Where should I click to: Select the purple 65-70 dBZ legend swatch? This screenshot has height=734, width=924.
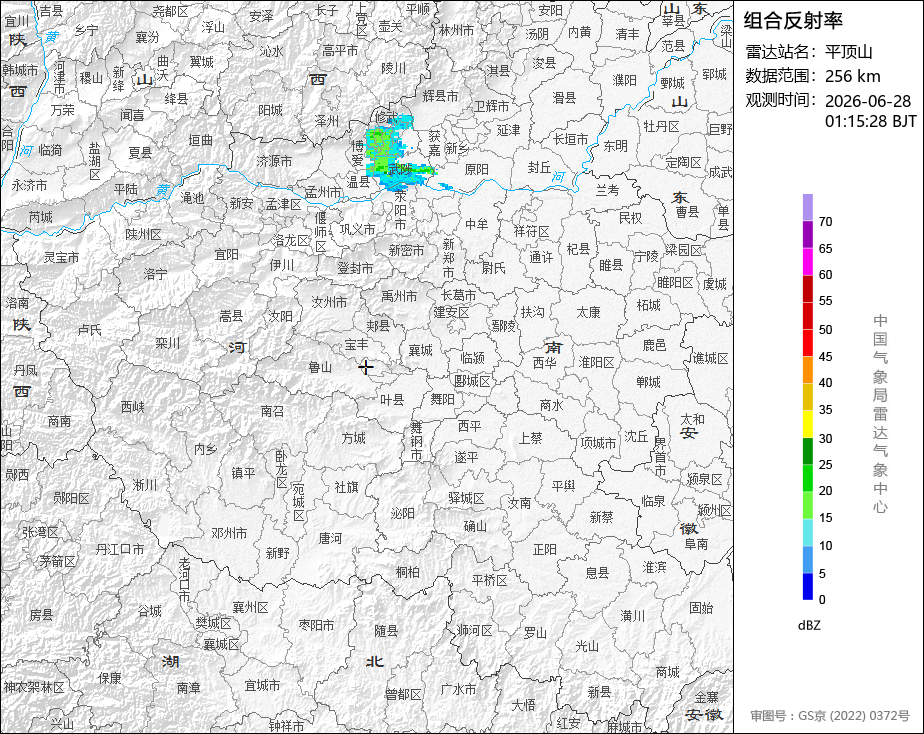(x=808, y=234)
